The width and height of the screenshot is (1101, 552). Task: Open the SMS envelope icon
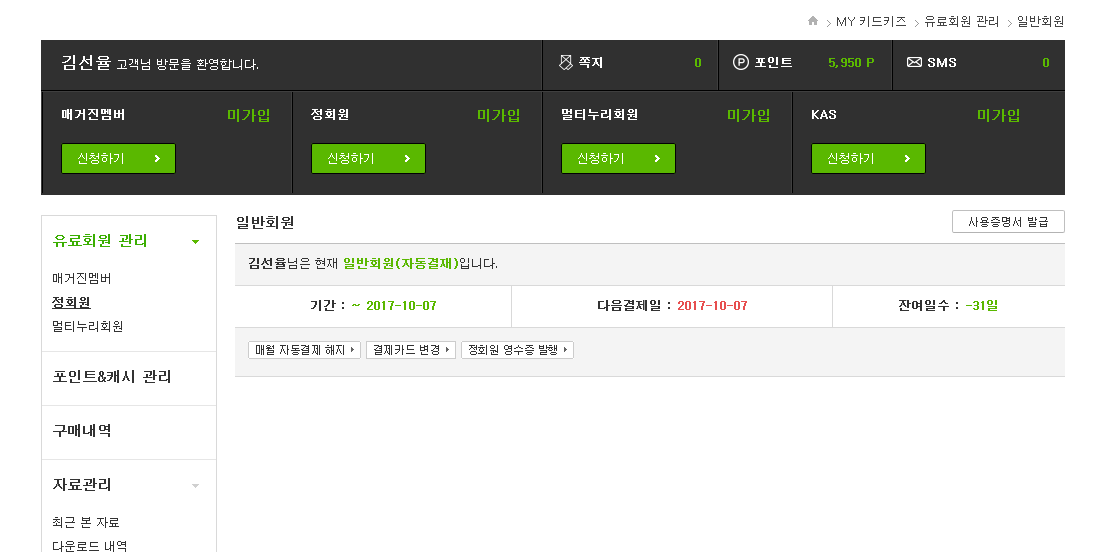coord(914,63)
